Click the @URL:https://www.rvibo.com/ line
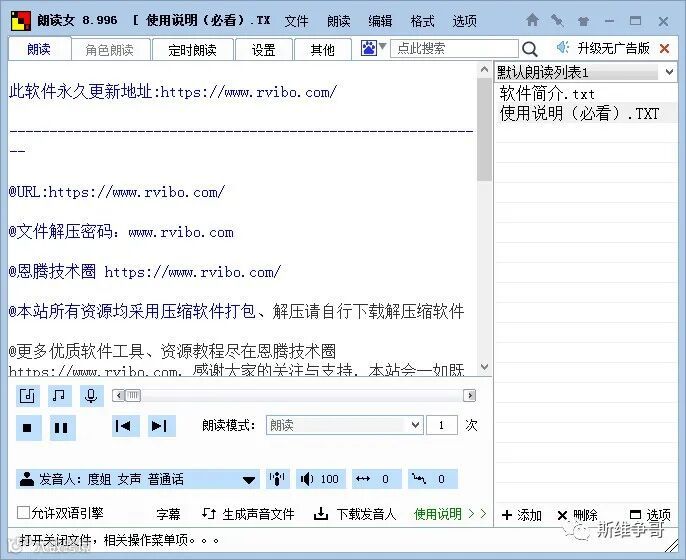686x560 pixels. (x=117, y=192)
